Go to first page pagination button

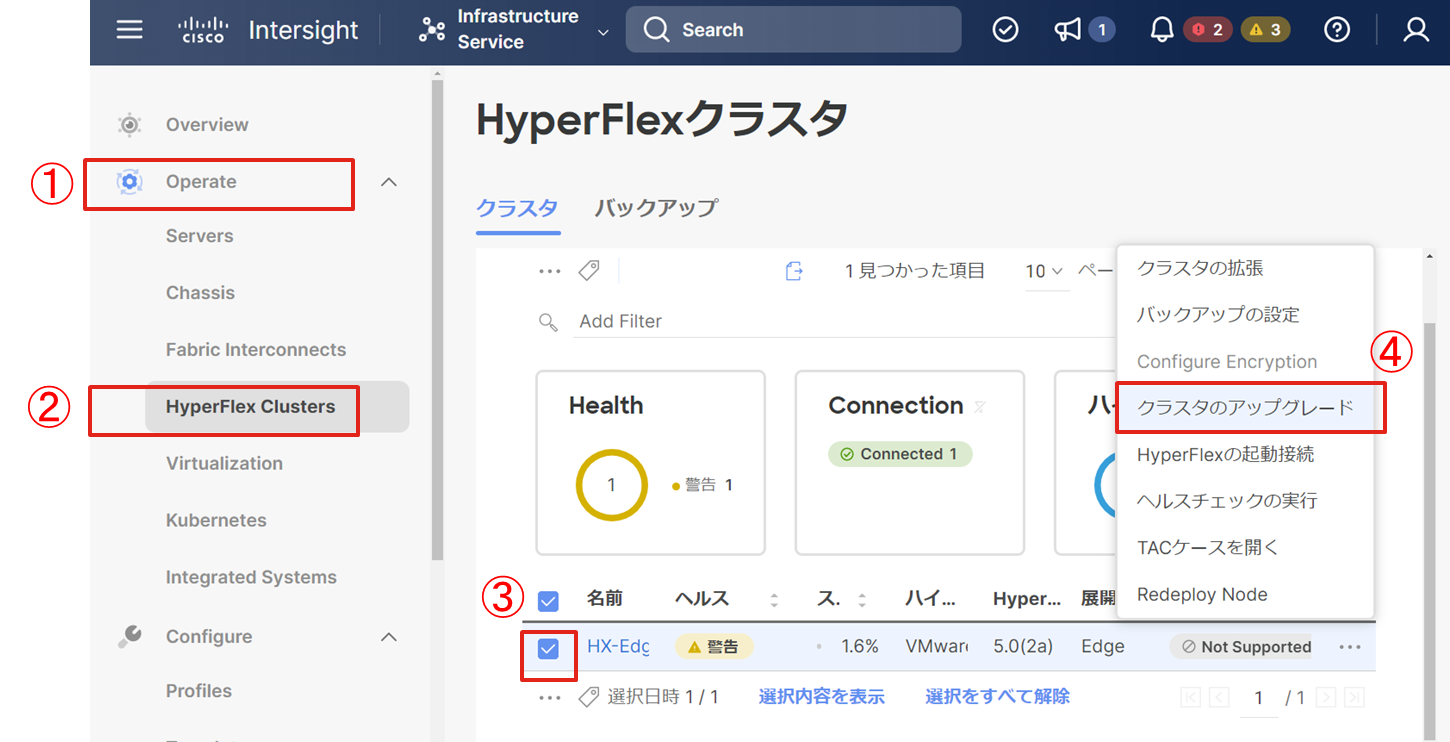pyautogui.click(x=1190, y=697)
